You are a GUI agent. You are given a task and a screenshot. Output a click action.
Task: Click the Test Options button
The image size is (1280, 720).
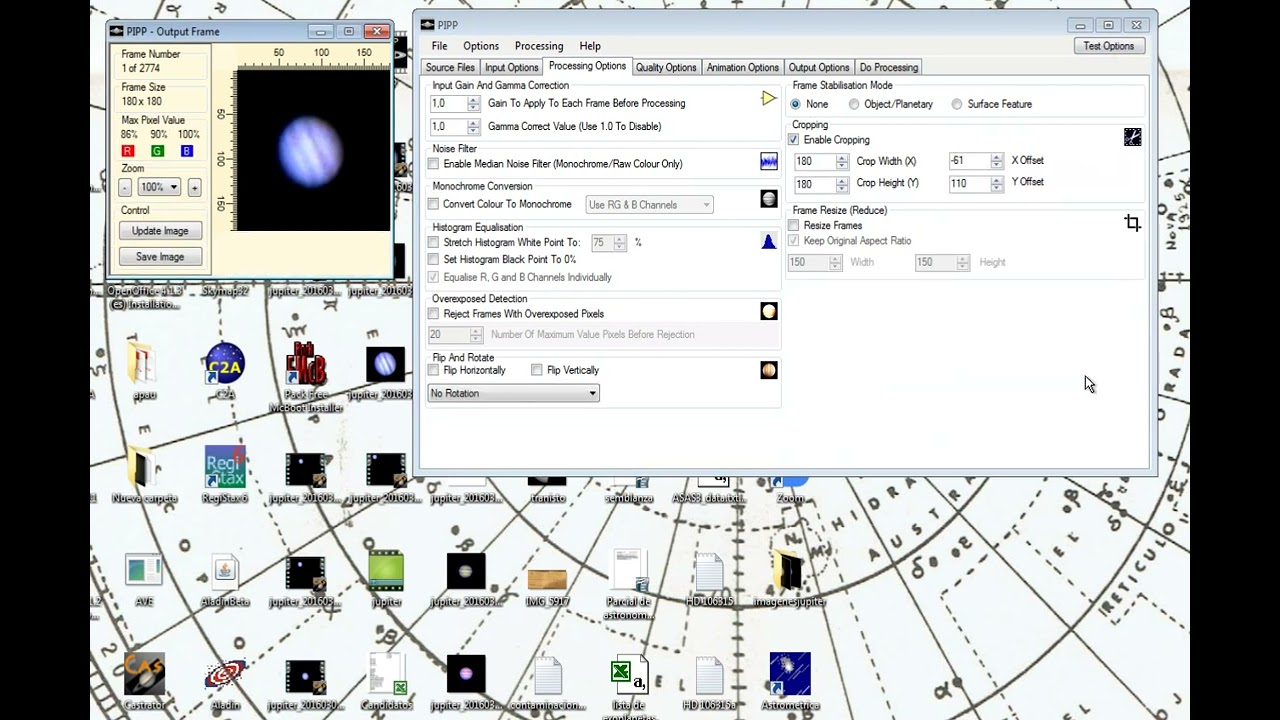tap(1109, 46)
